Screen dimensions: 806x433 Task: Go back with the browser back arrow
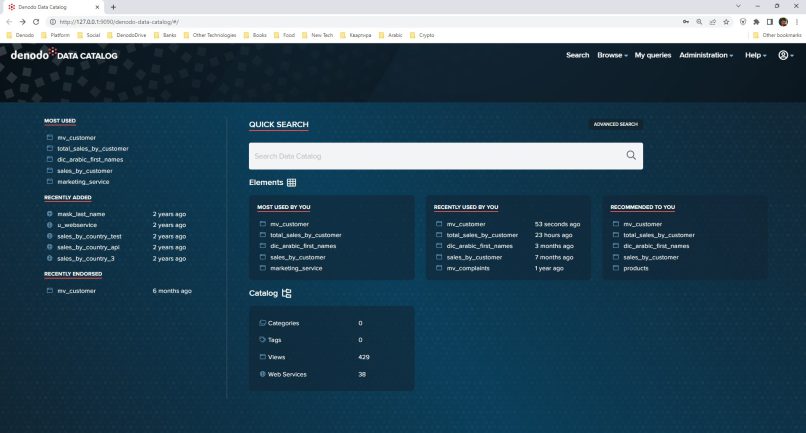[x=9, y=22]
